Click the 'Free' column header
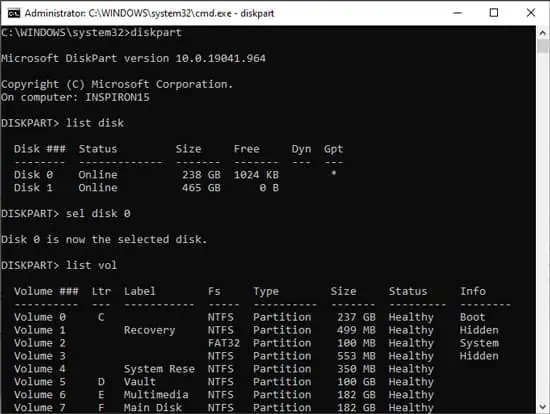 [247, 149]
